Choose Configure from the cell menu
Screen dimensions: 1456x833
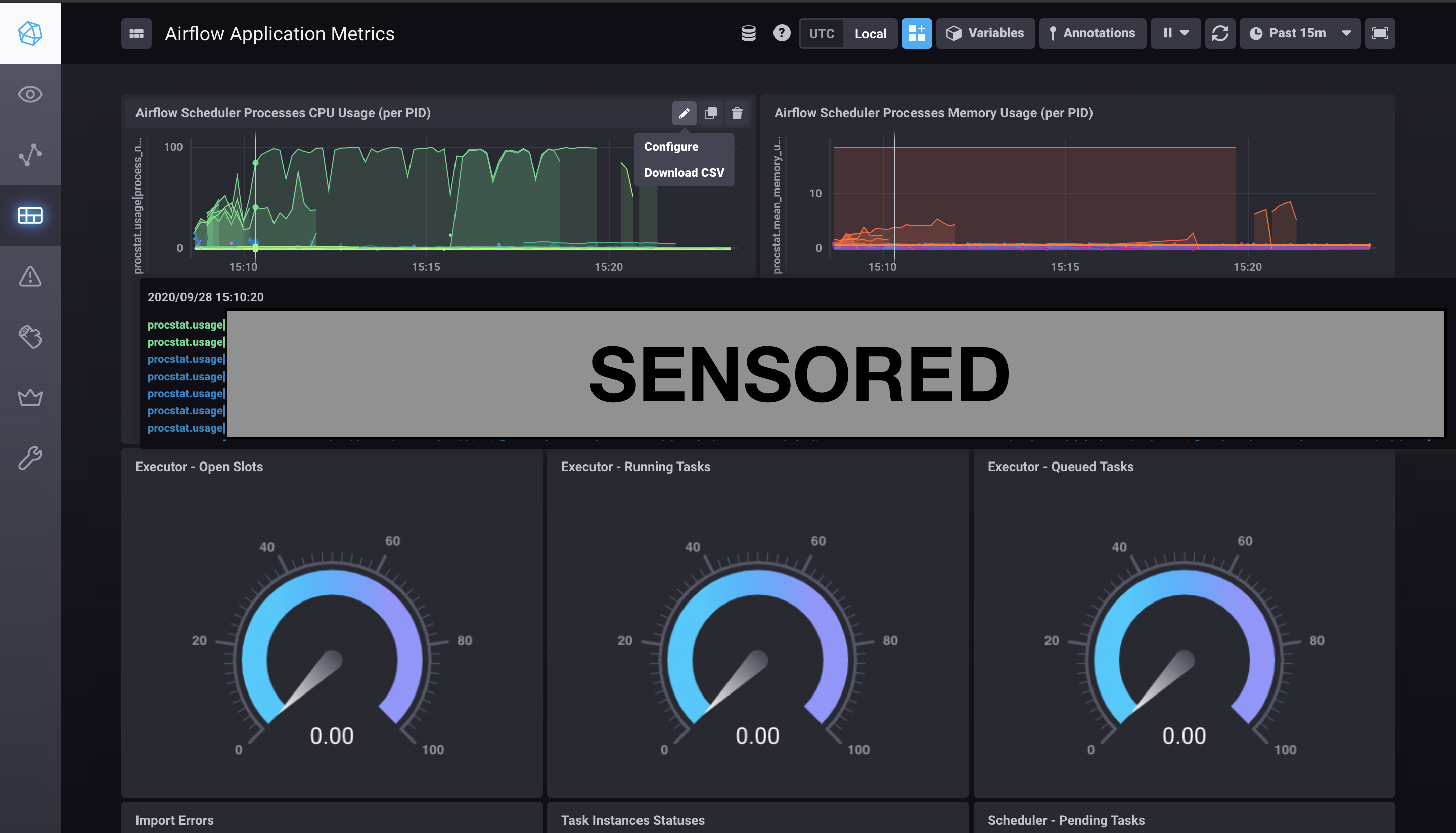click(684, 147)
